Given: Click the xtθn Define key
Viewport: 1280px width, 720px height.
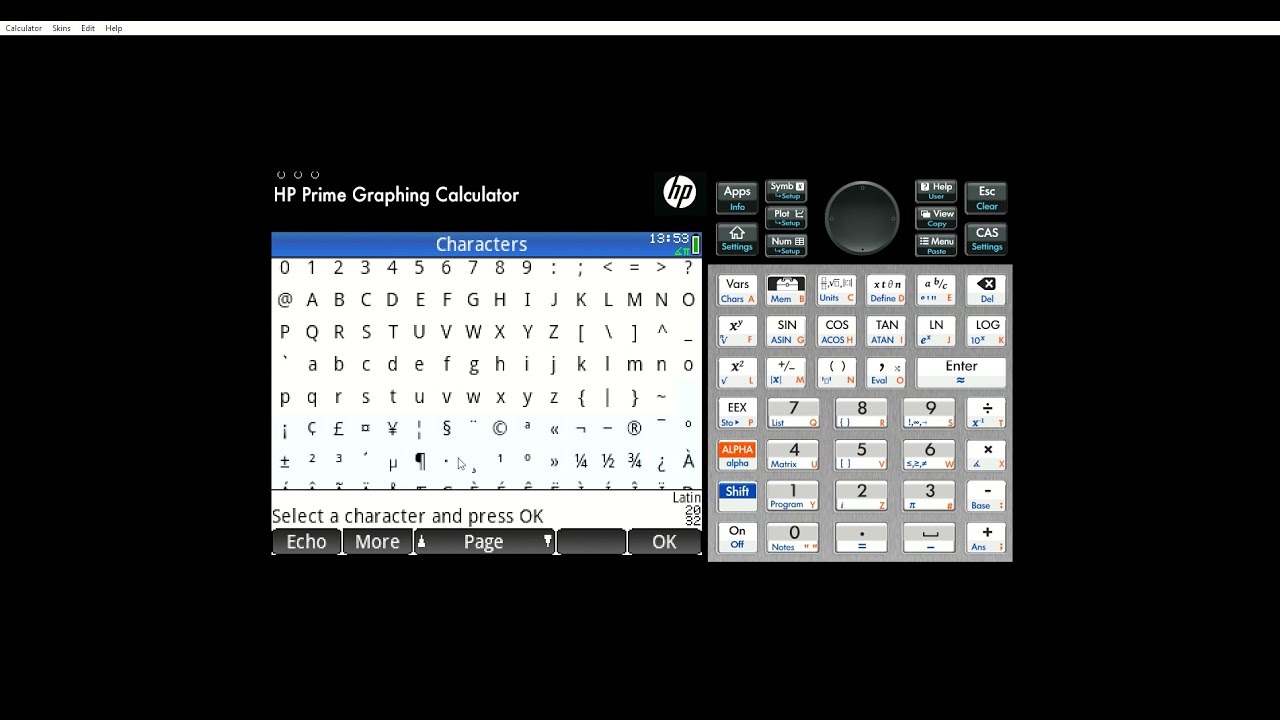Looking at the screenshot, I should tap(886, 290).
